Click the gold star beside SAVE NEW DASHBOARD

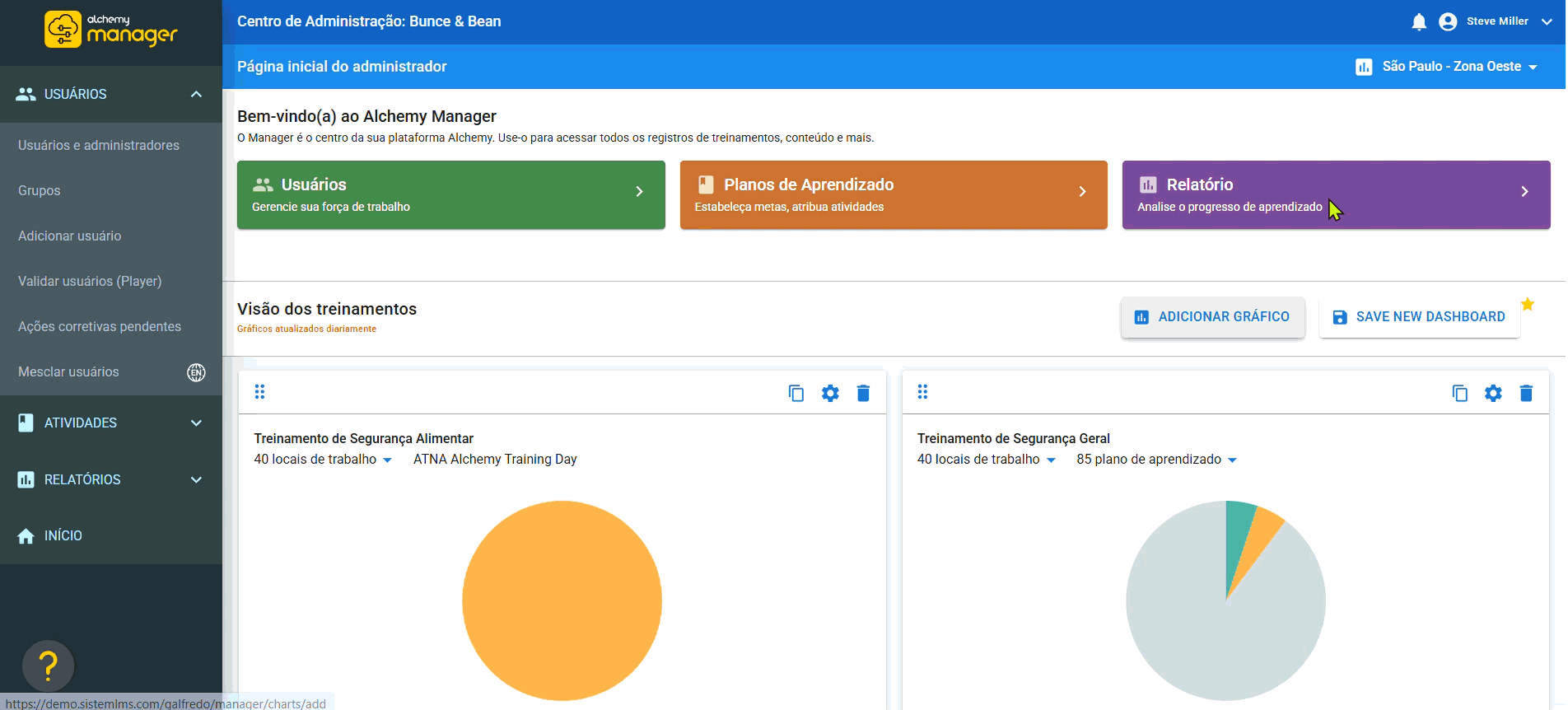click(x=1528, y=304)
